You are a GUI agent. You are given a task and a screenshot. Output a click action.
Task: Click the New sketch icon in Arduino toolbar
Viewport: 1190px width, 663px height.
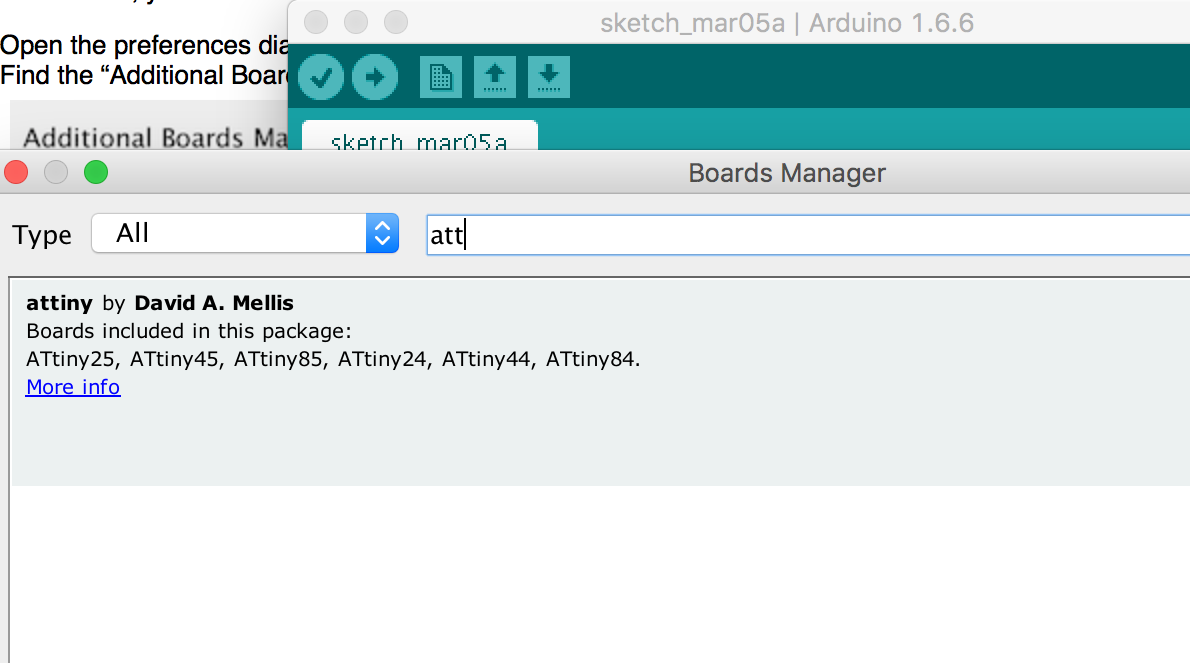pyautogui.click(x=440, y=77)
